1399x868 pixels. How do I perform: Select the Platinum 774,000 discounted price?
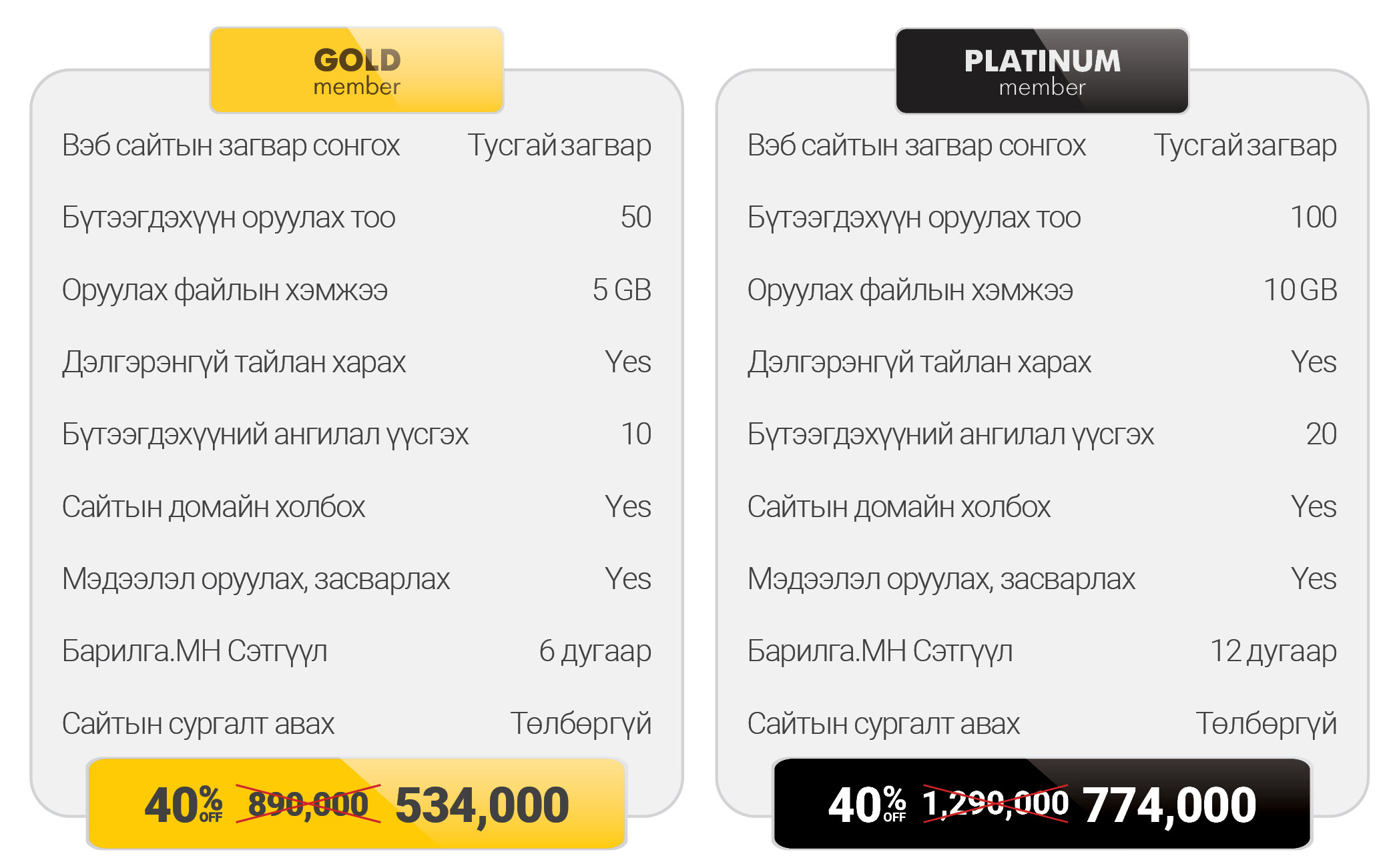coord(1169,805)
